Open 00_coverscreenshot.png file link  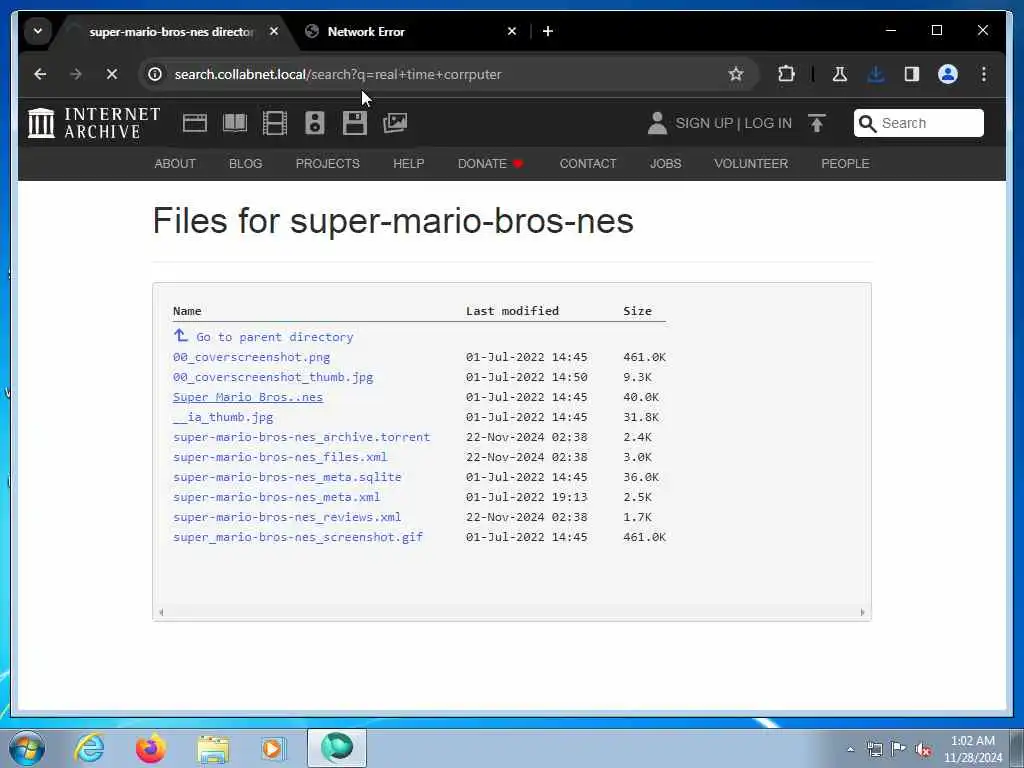coord(251,357)
